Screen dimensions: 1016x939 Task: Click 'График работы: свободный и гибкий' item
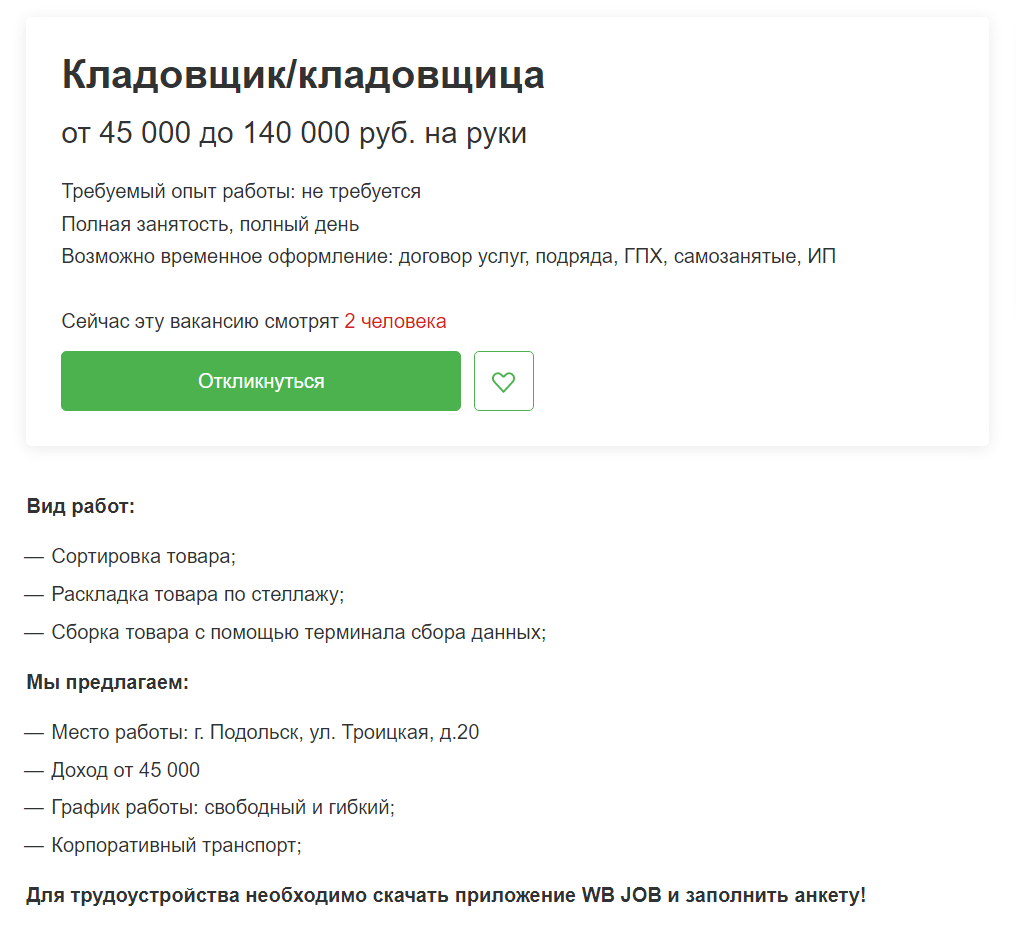(222, 807)
